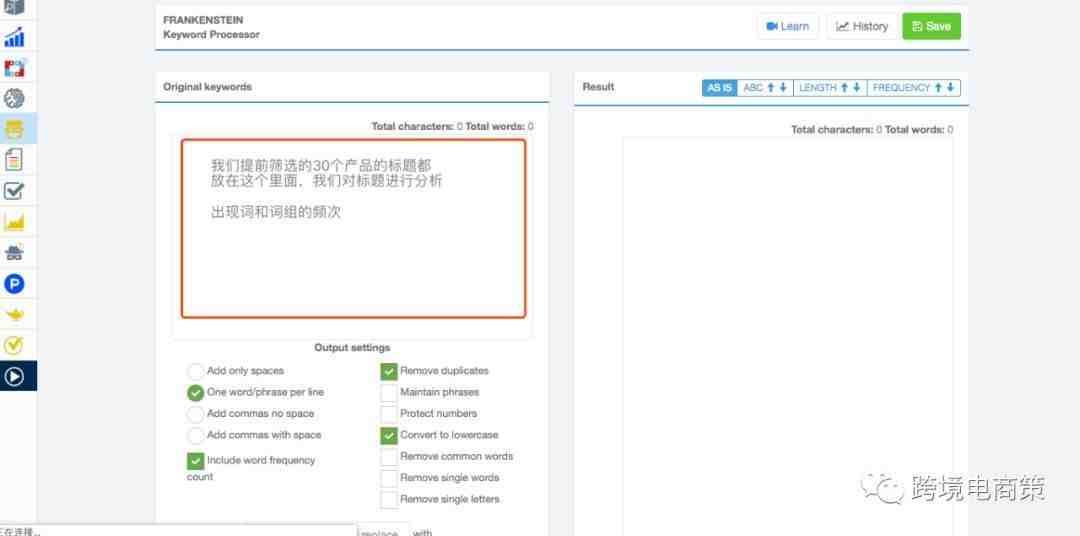1080x536 pixels.
Task: Open the yellow circled checkmark sidebar icon
Action: coord(14,344)
